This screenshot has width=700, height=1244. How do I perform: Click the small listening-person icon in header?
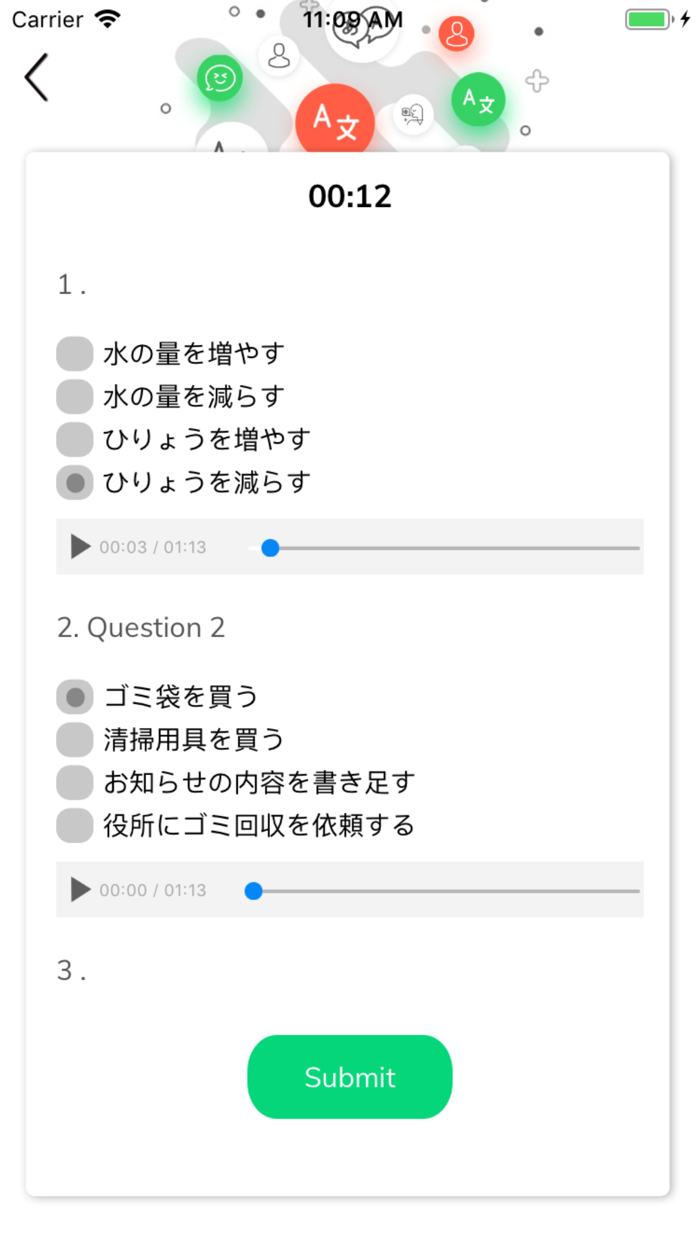coord(411,114)
